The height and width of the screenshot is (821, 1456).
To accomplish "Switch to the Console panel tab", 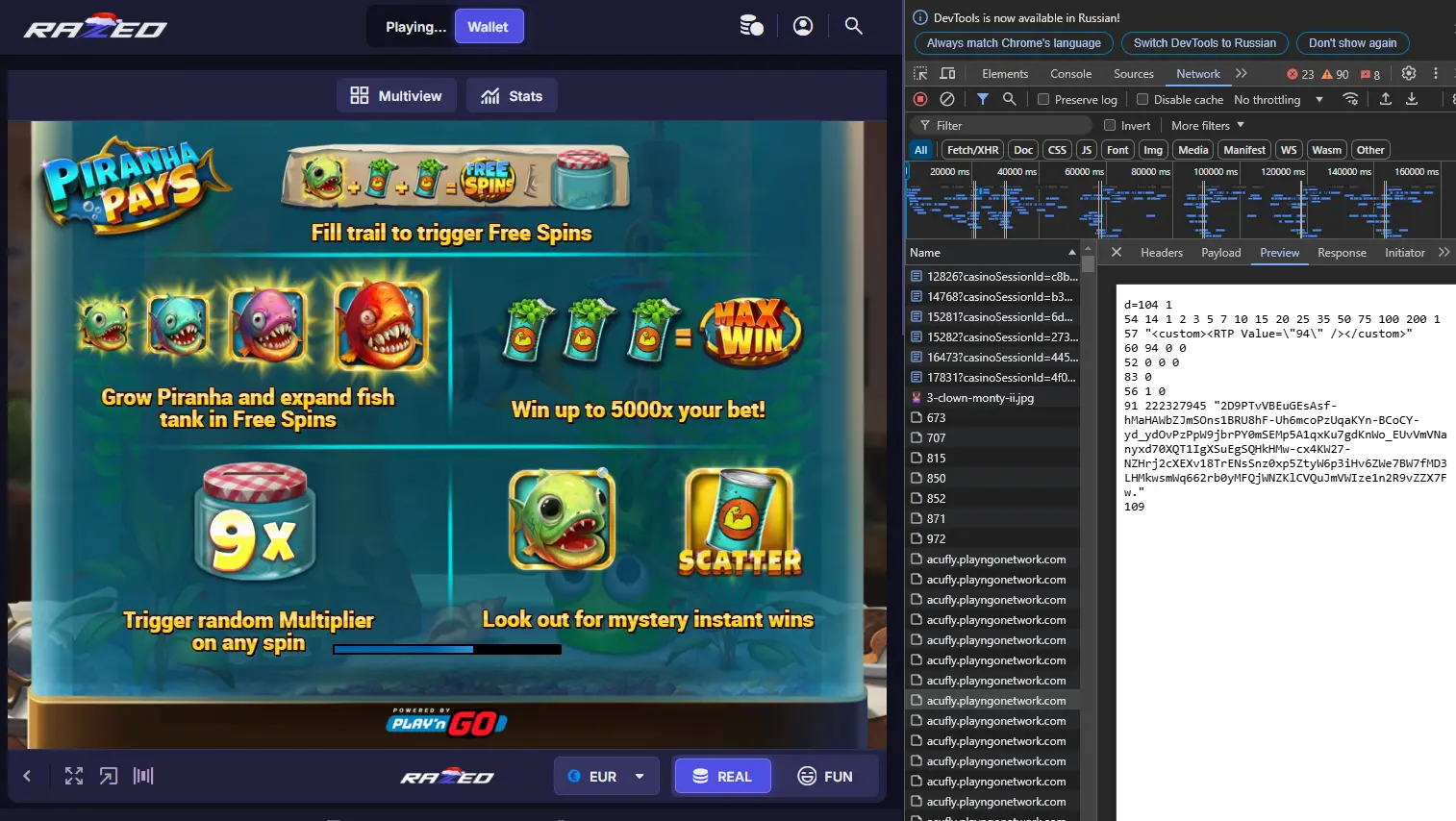I will pyautogui.click(x=1070, y=73).
